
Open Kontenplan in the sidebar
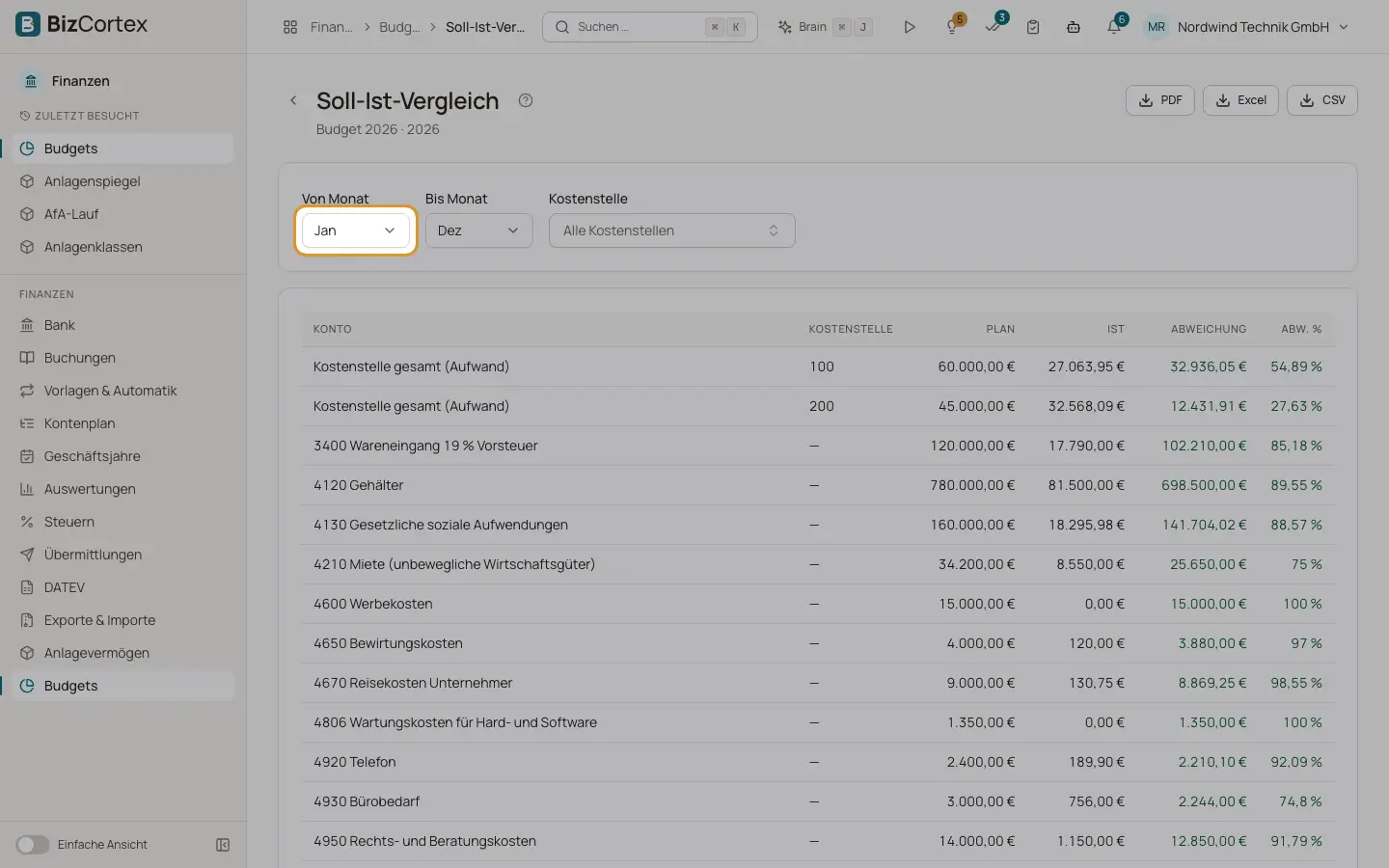(123, 423)
